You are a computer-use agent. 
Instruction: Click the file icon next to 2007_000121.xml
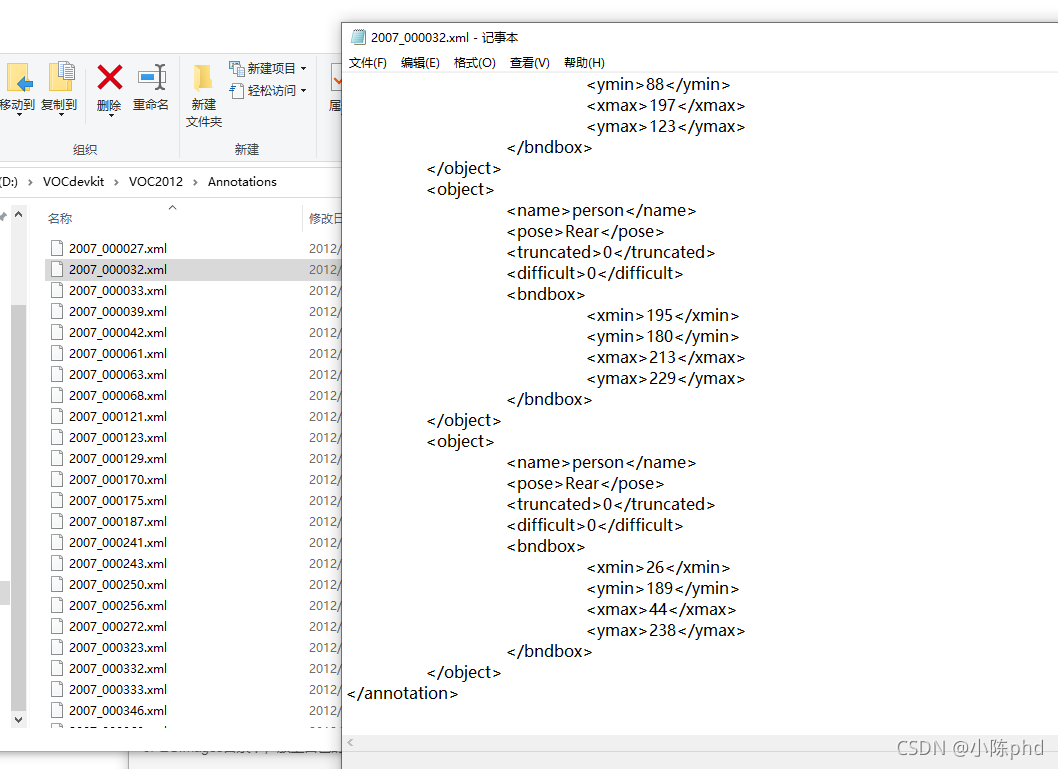(x=57, y=416)
